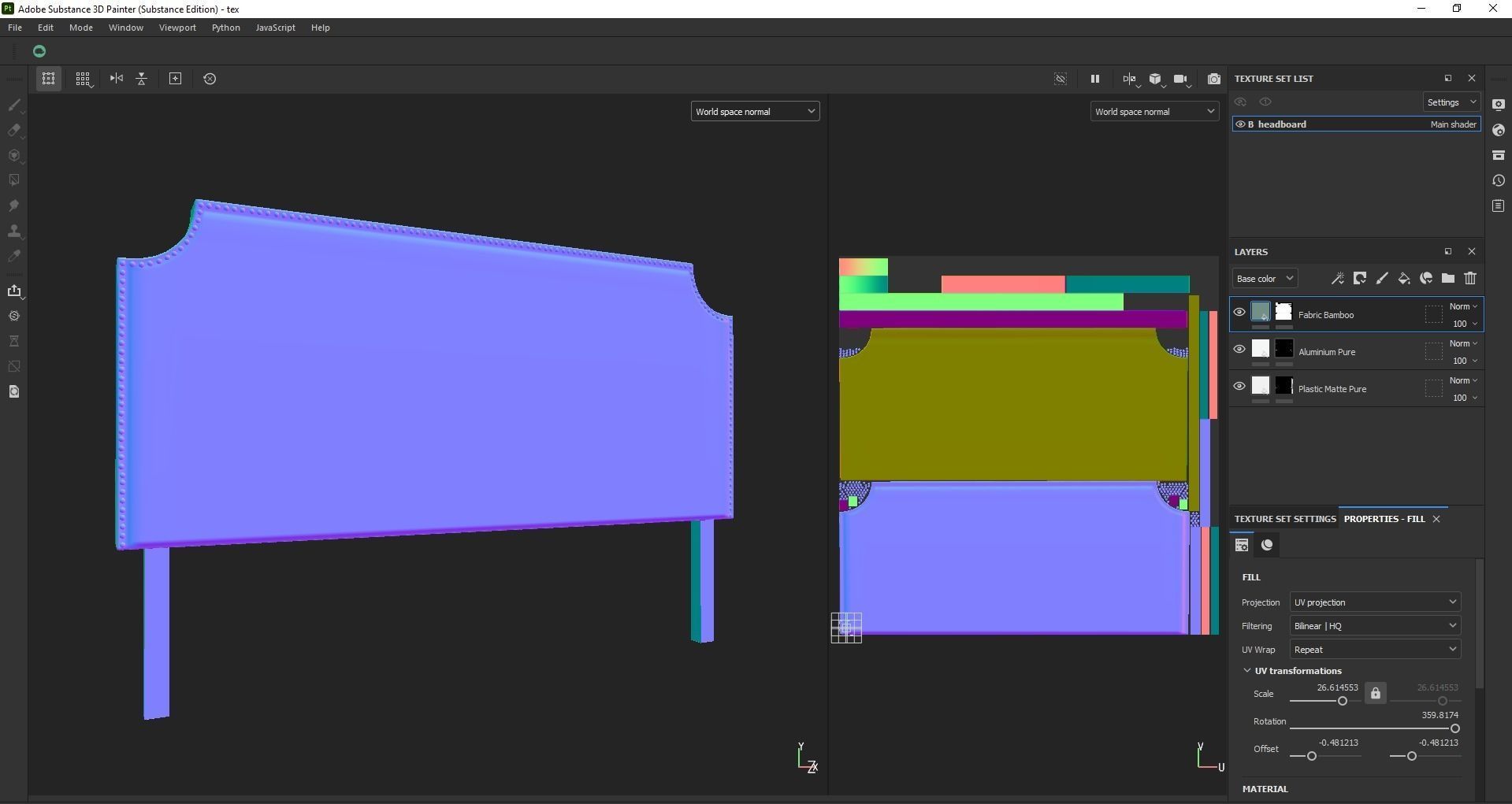Delete the selected layer with trash icon
The width and height of the screenshot is (1512, 804).
(x=1470, y=278)
